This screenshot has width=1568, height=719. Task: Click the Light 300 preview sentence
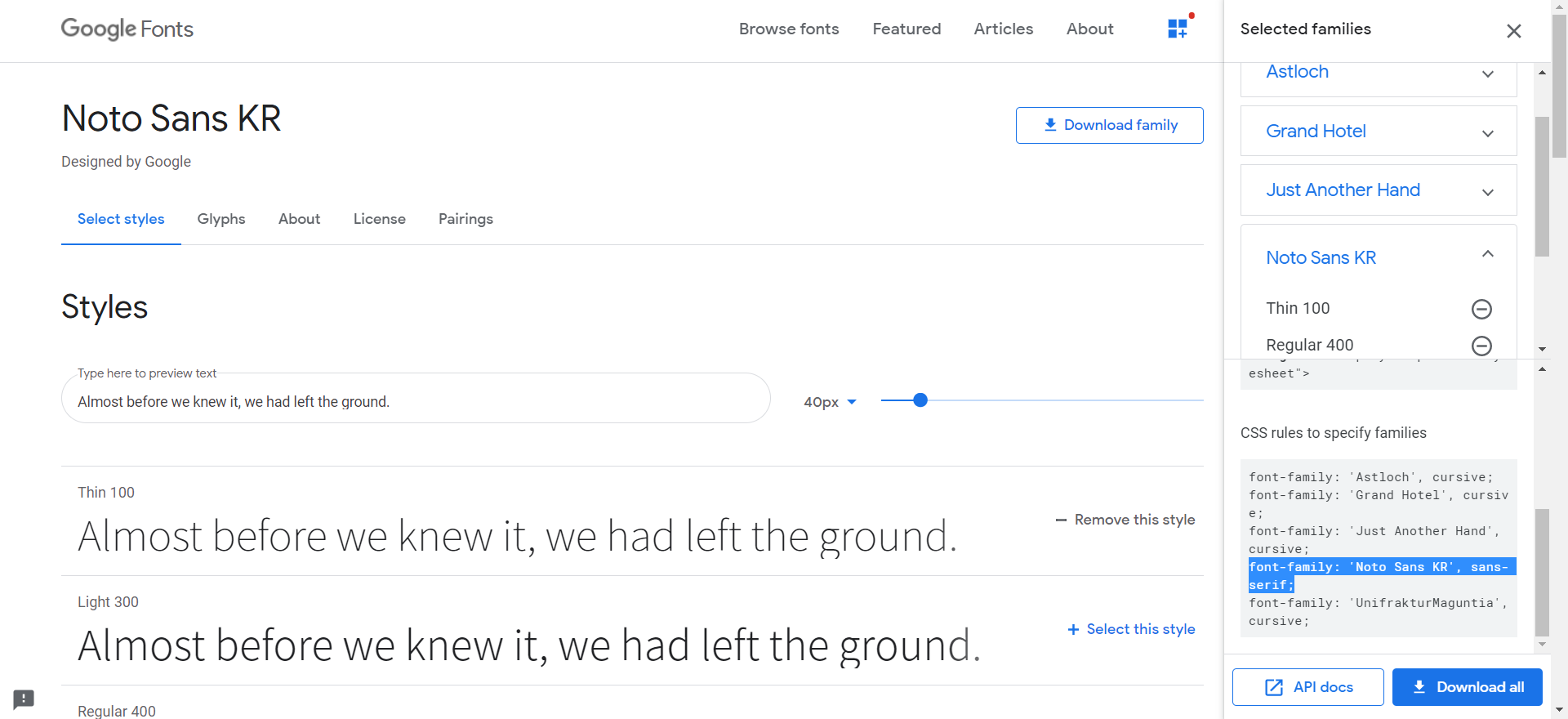pos(529,646)
